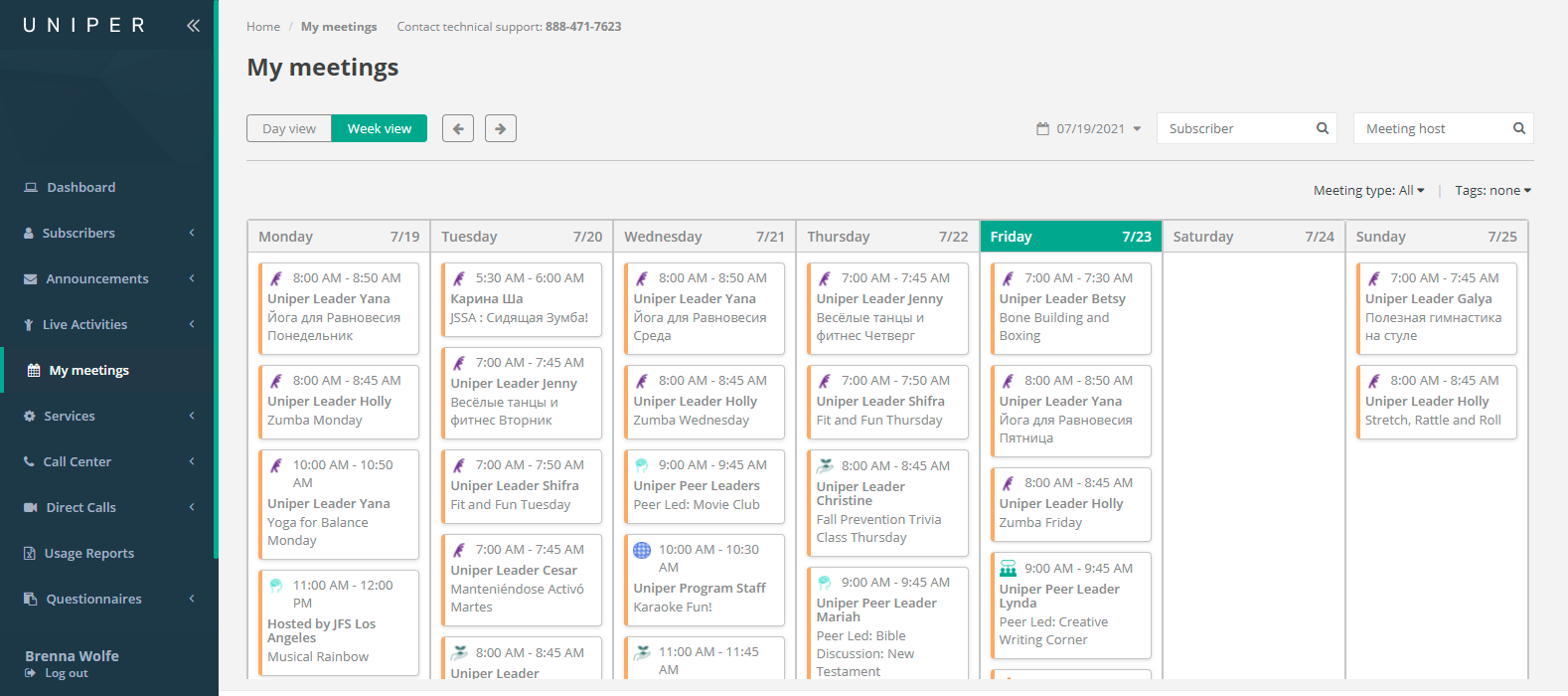Select the Week view toggle
The width and height of the screenshot is (1568, 696).
[x=379, y=128]
